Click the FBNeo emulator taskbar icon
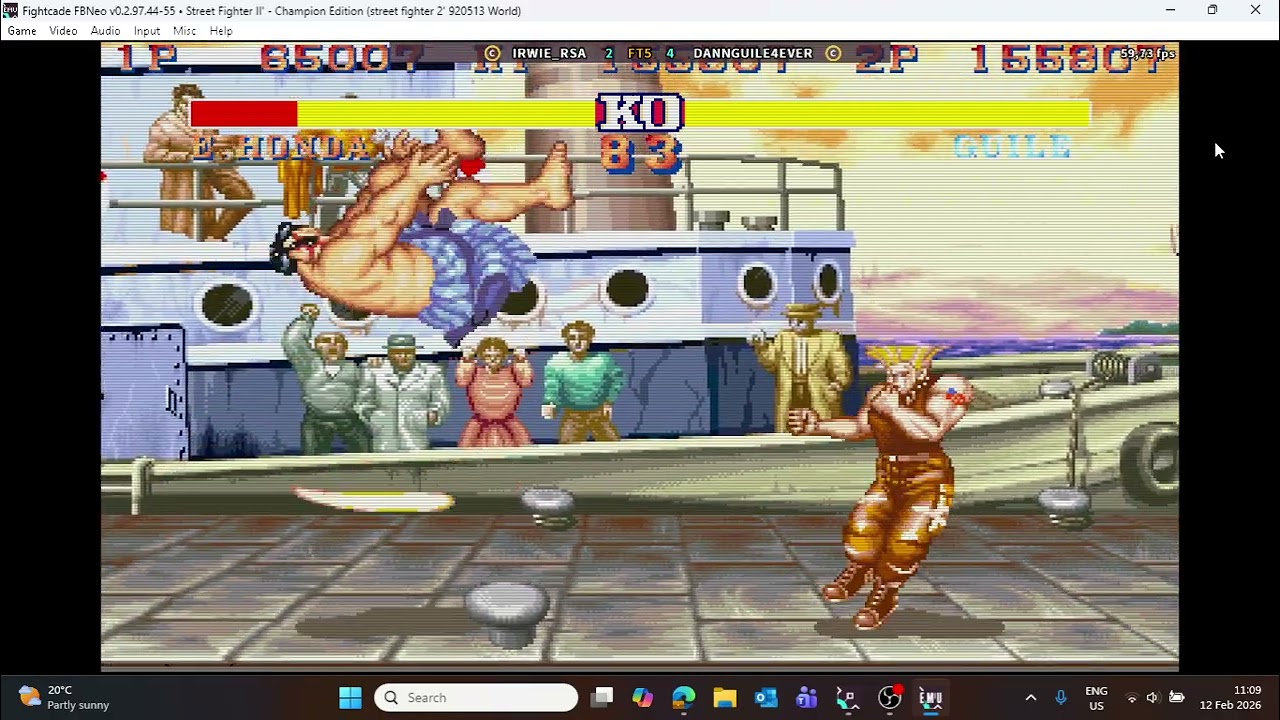The height and width of the screenshot is (720, 1280). pos(930,697)
